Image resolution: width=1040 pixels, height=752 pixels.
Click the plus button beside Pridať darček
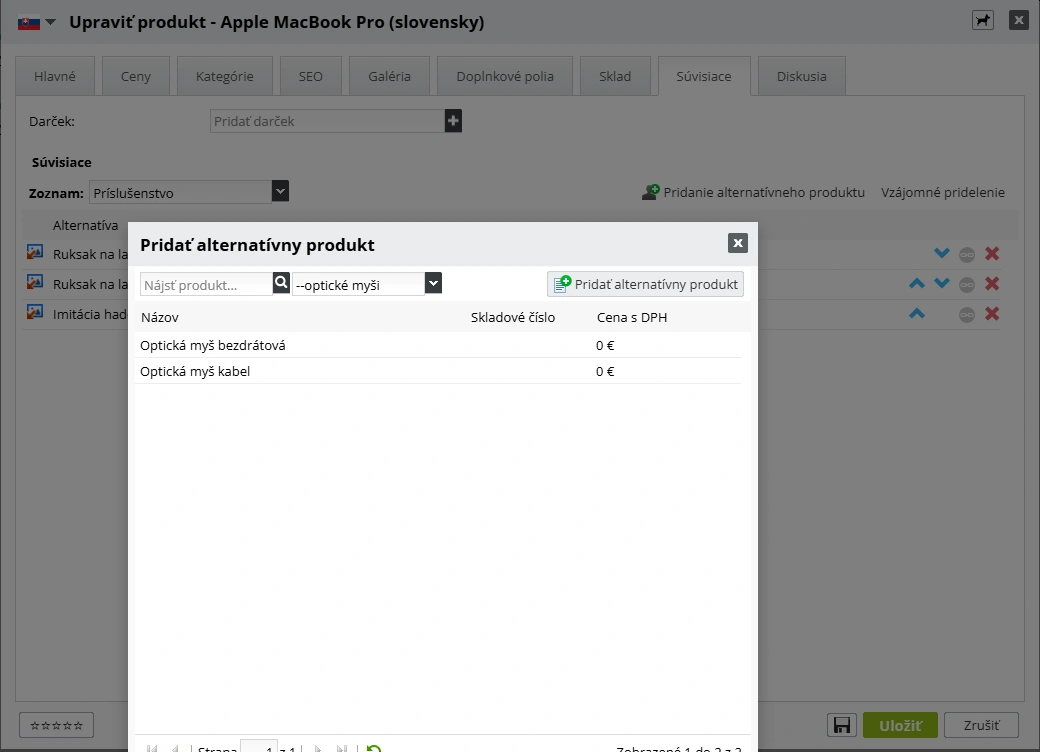(x=453, y=121)
